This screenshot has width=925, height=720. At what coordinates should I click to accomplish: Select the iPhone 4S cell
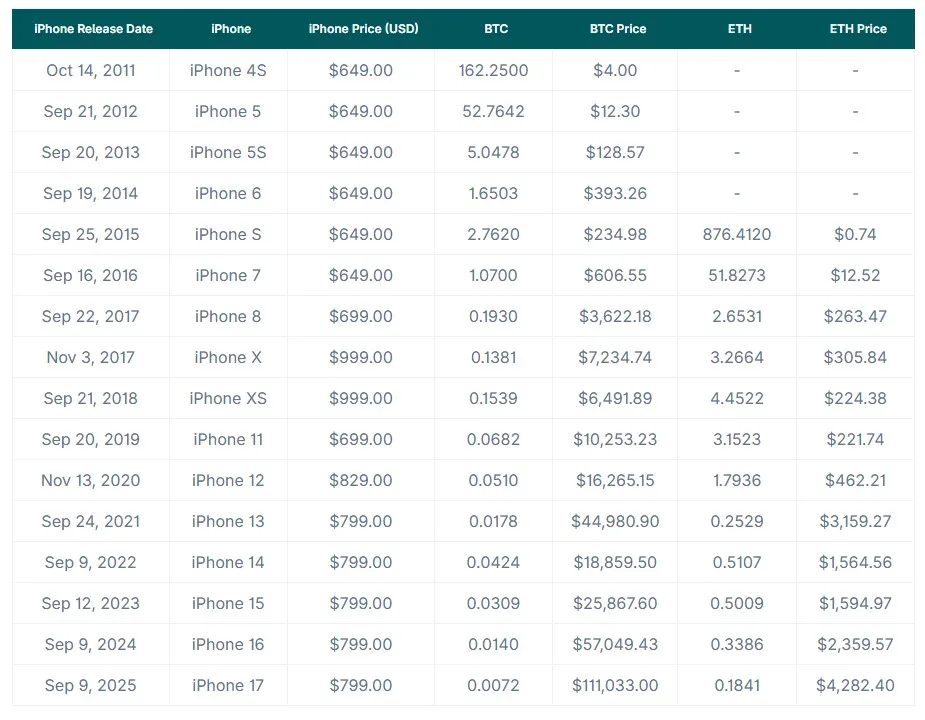point(228,70)
